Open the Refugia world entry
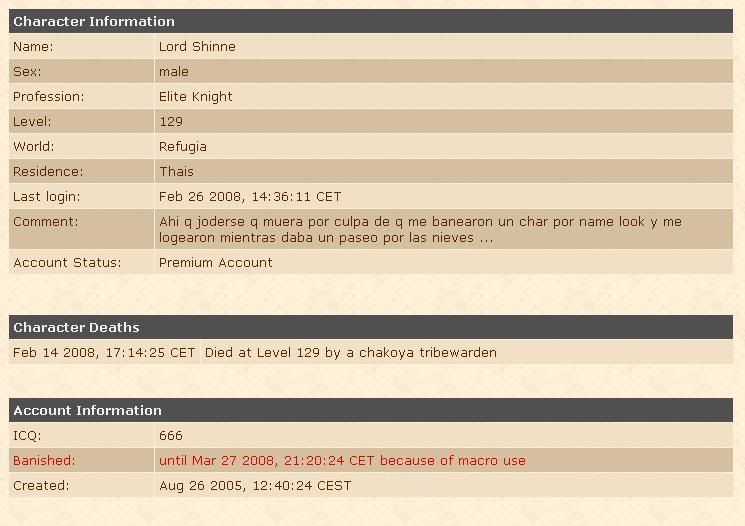The height and width of the screenshot is (526, 745). click(182, 146)
